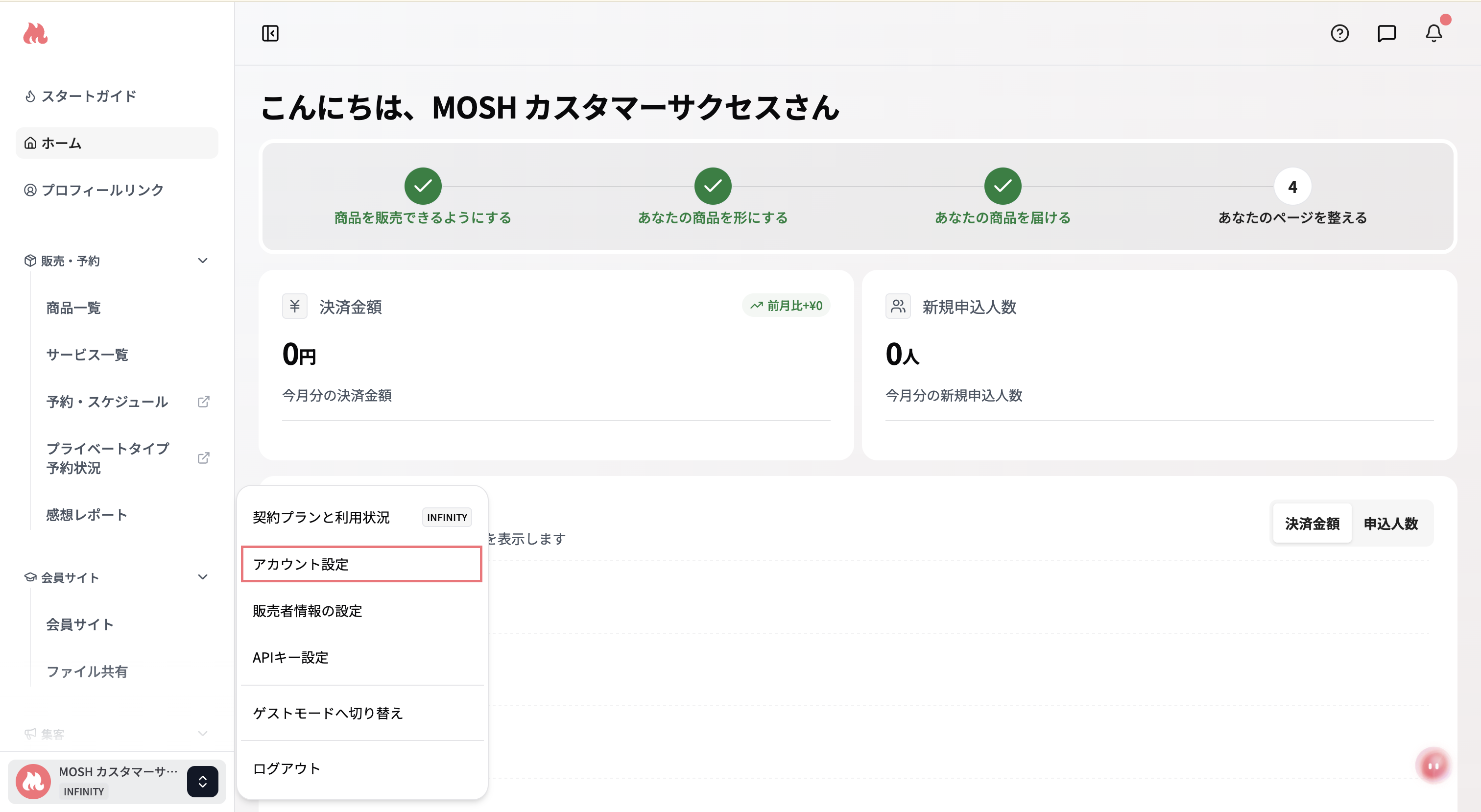This screenshot has width=1481, height=812.
Task: Select 契約プランと利用状況 in the popup menu
Action: tap(361, 517)
